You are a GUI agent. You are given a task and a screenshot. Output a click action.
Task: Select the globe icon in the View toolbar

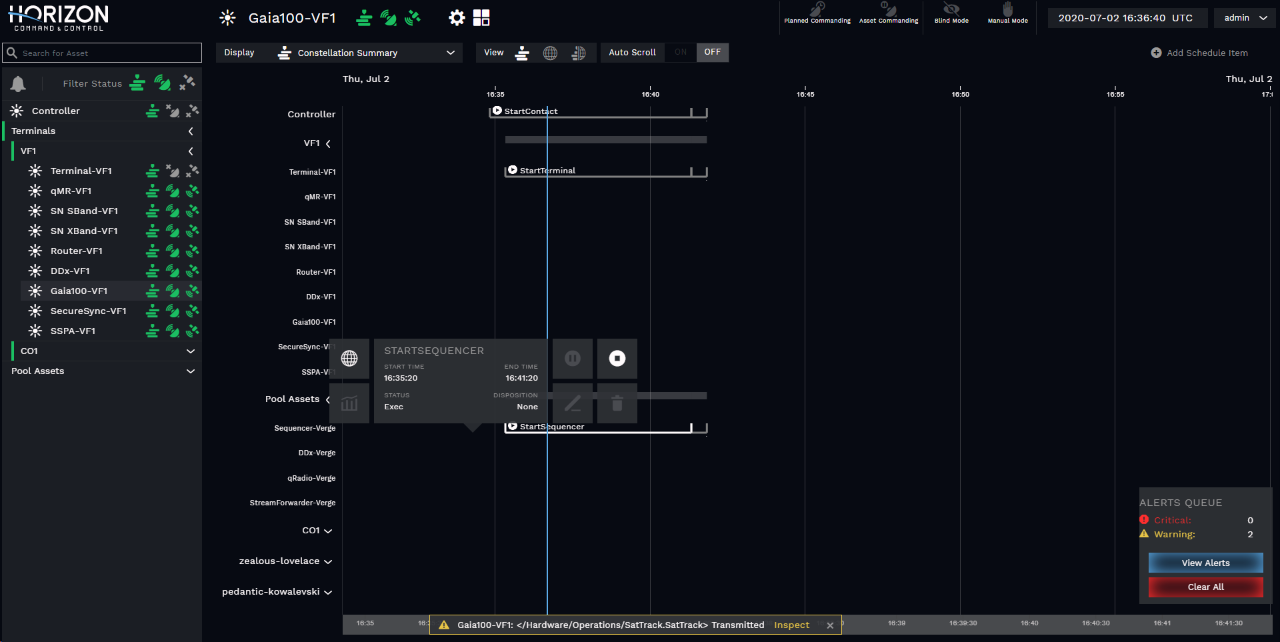550,52
